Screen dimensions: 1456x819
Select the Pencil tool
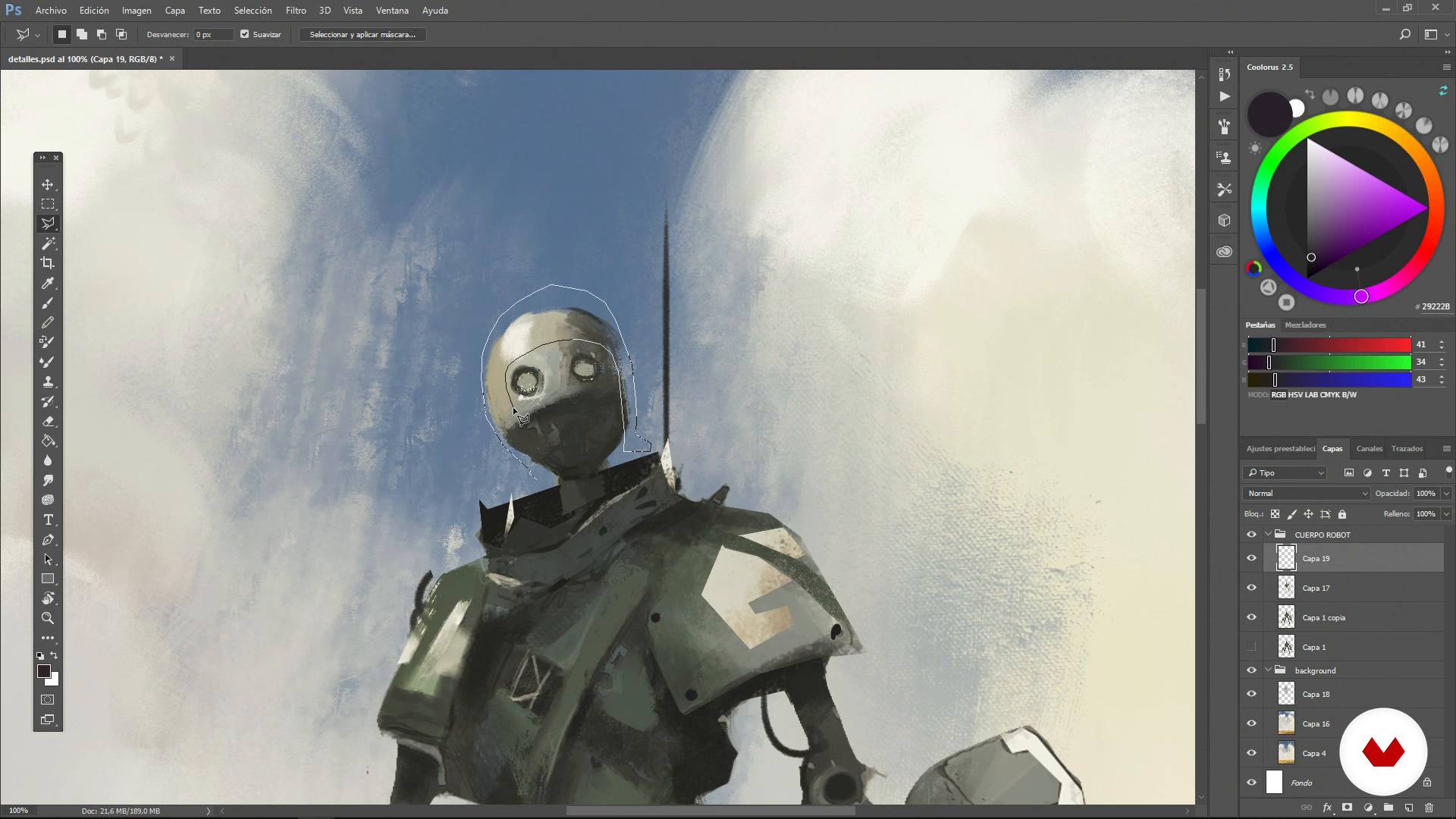click(48, 322)
